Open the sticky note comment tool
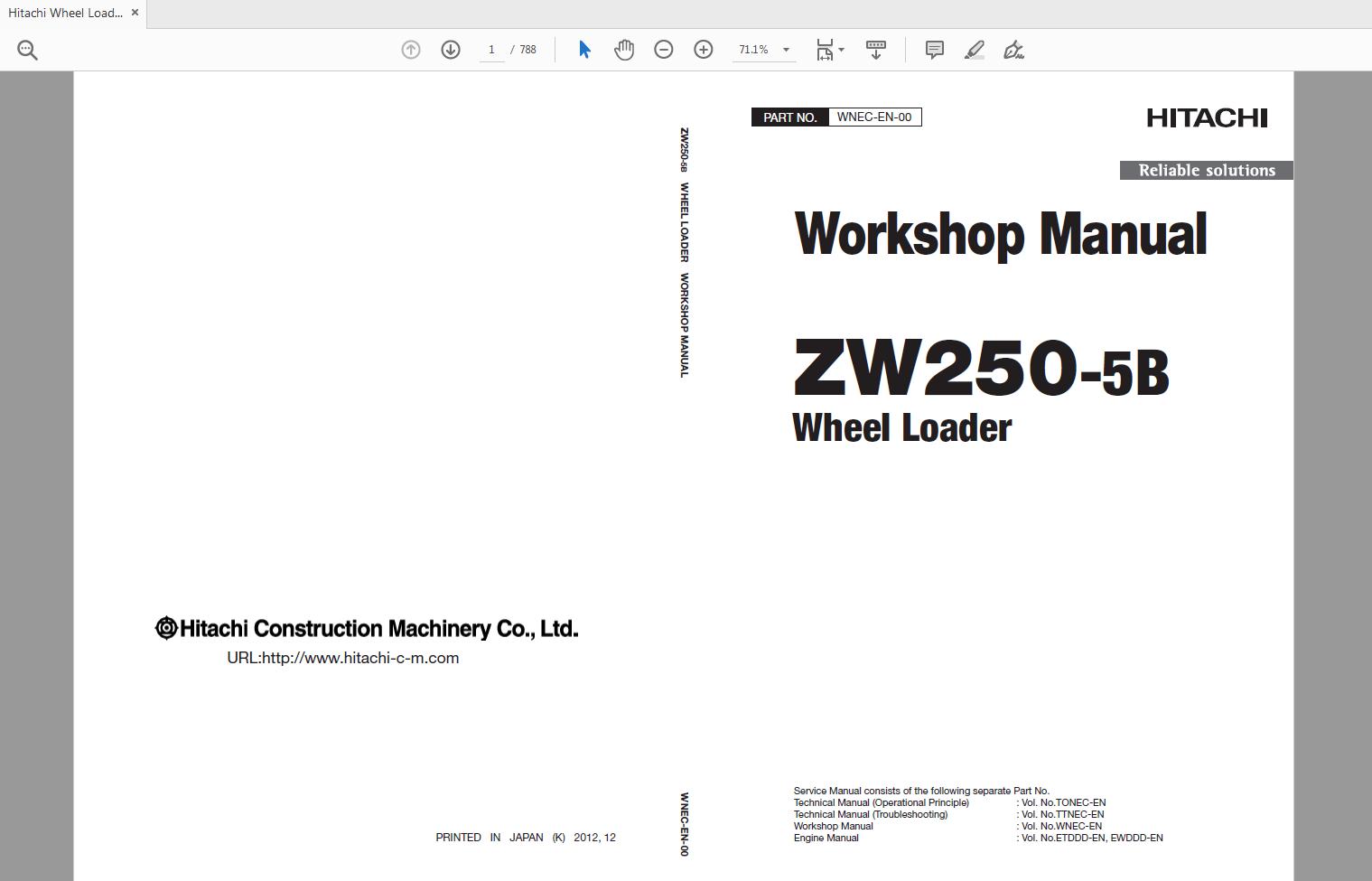 934,50
